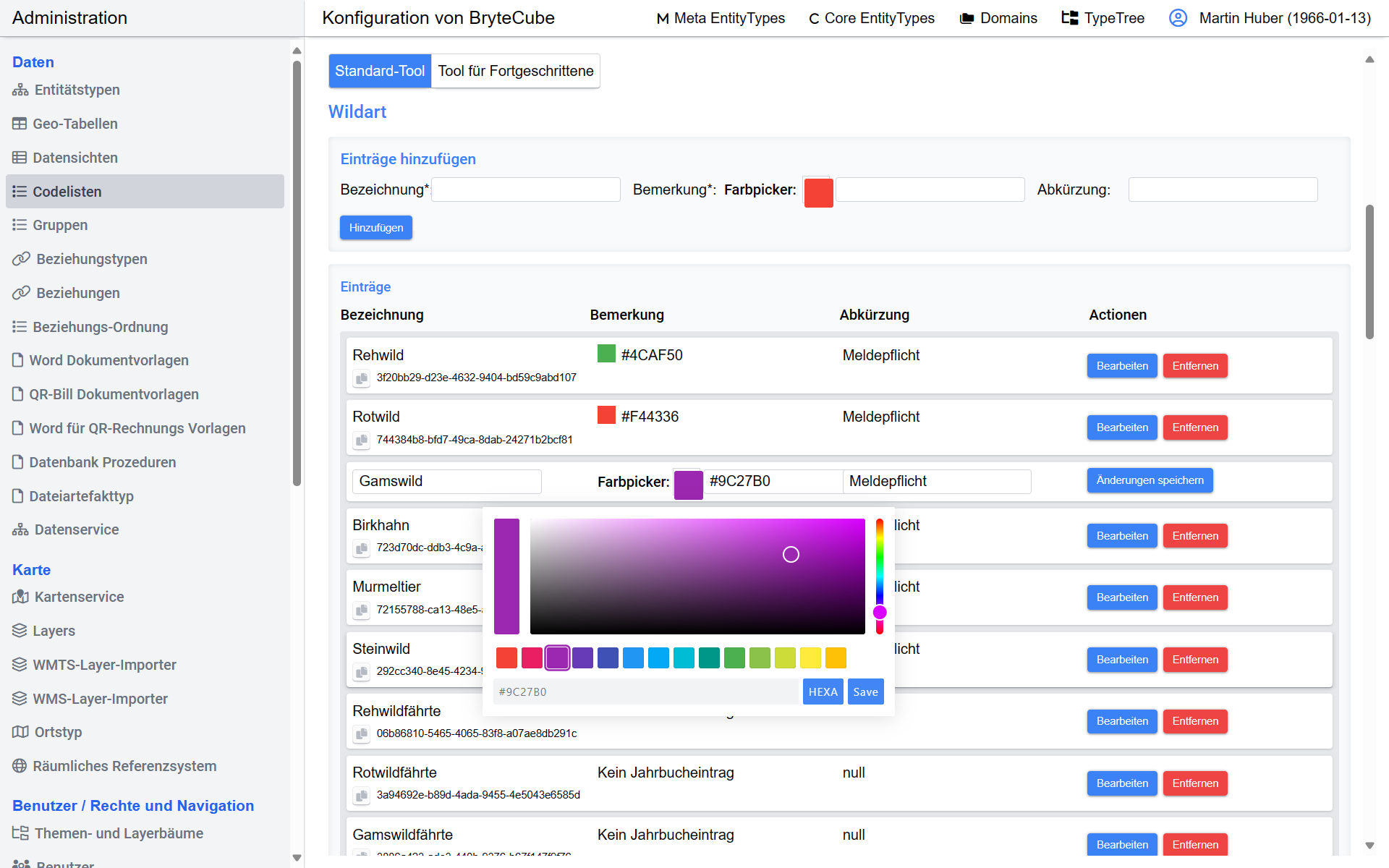Toggle the HEXA color format button
Screen dimensions: 1389x868
tap(823, 692)
